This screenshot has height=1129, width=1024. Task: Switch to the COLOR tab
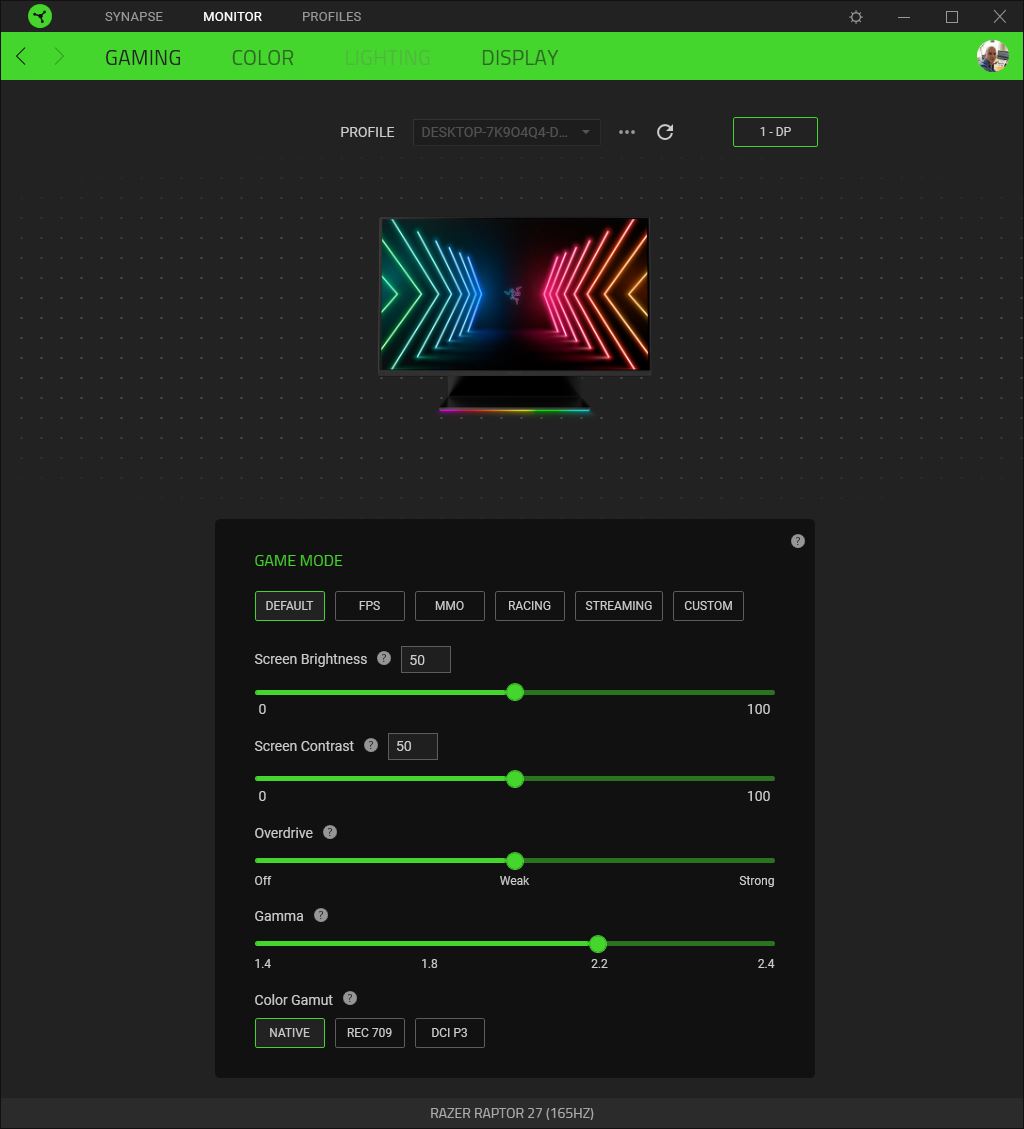tap(263, 57)
